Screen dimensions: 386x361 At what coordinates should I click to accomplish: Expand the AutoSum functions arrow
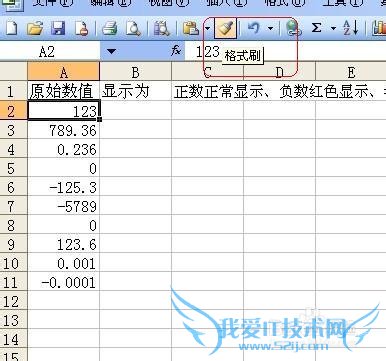click(x=333, y=28)
